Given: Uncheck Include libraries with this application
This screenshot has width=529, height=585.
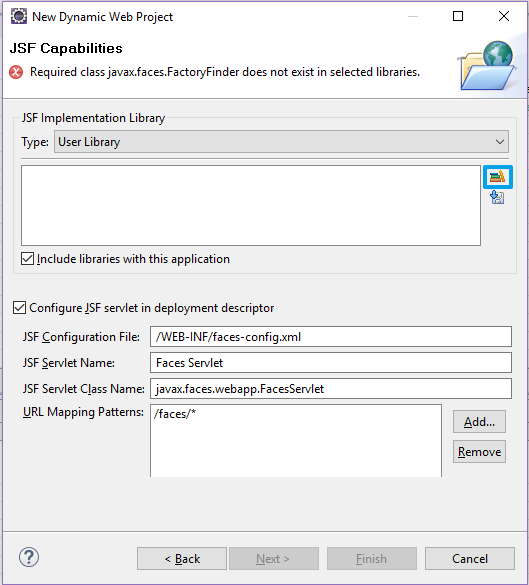Looking at the screenshot, I should coord(28,259).
